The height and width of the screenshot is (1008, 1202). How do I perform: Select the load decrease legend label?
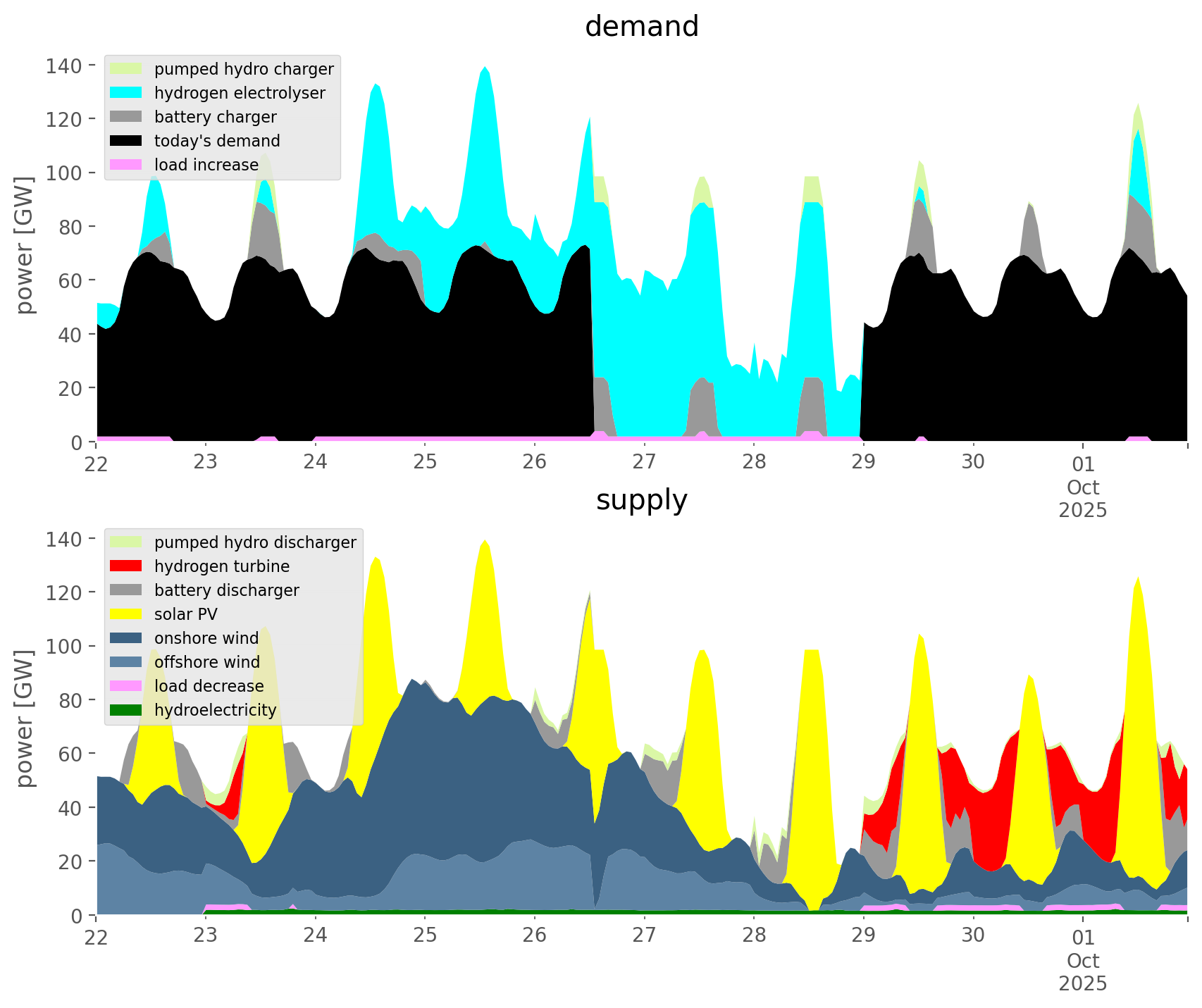pyautogui.click(x=209, y=686)
